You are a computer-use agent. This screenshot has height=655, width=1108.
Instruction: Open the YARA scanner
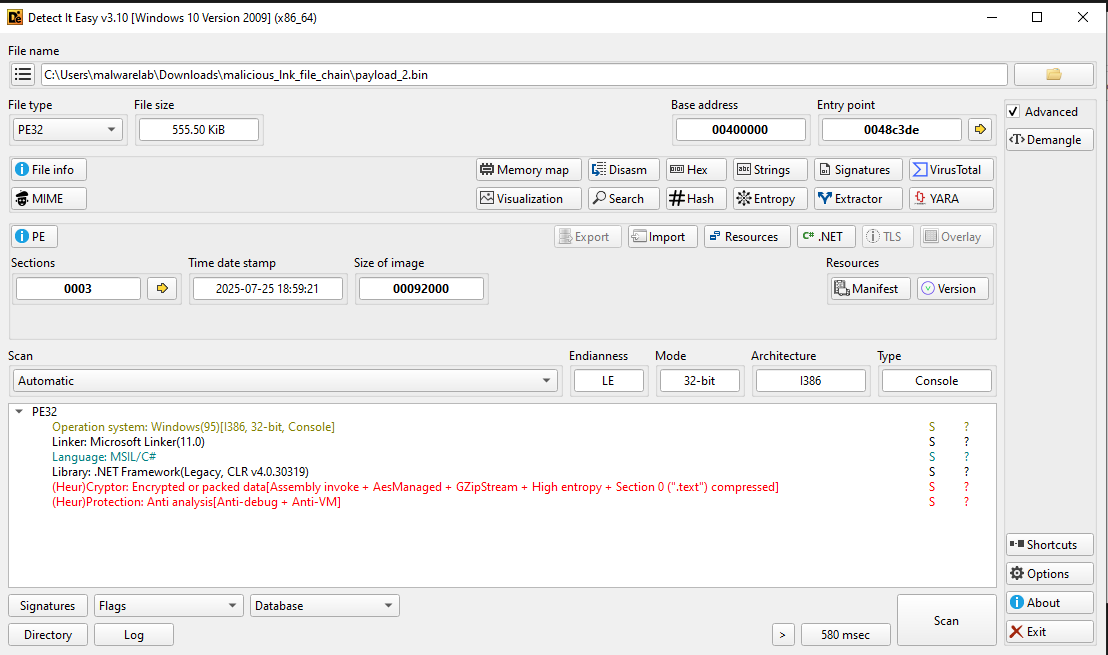pos(951,199)
